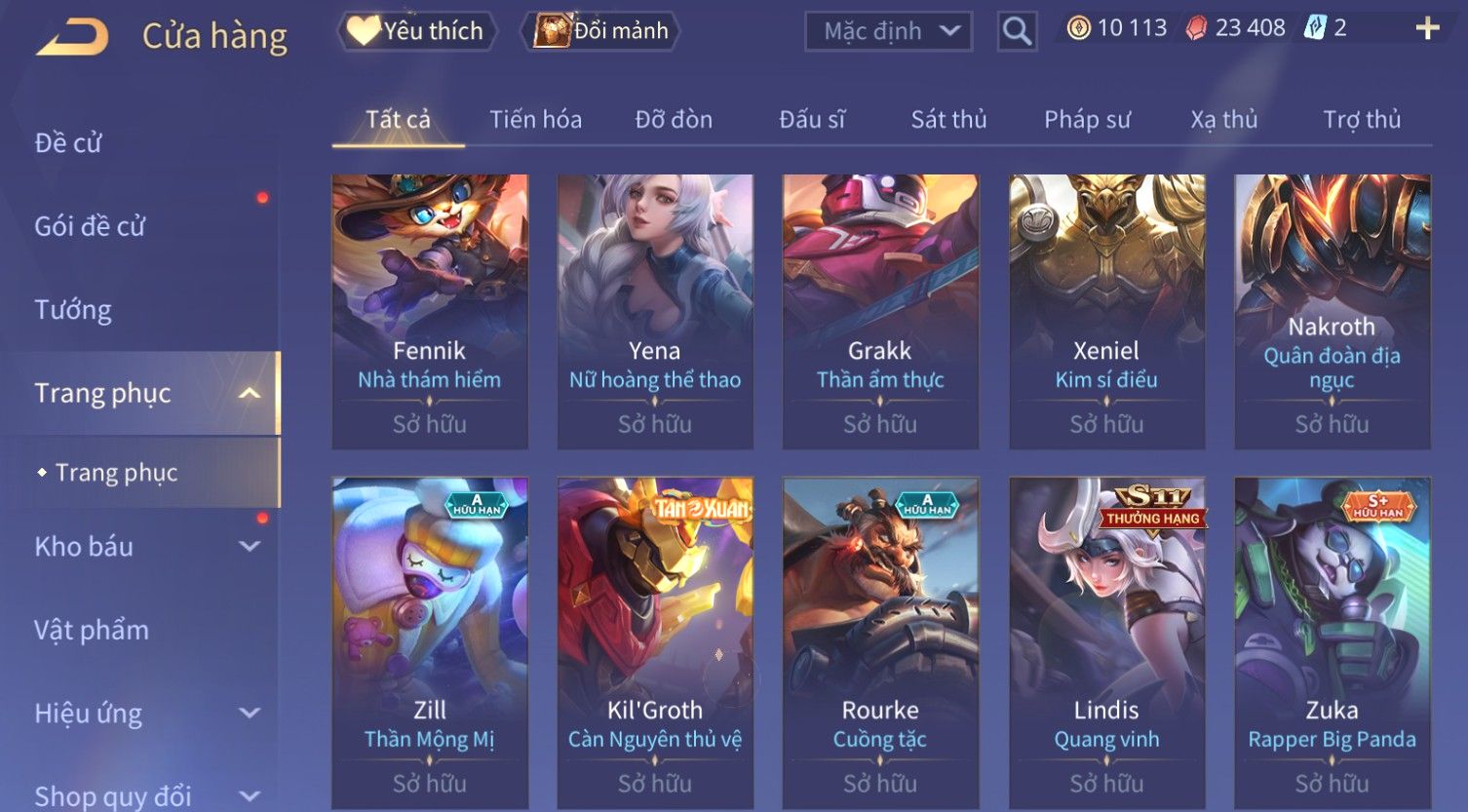The width and height of the screenshot is (1468, 812).
Task: Expand the Kho báu sidebar section
Action: coord(250,547)
